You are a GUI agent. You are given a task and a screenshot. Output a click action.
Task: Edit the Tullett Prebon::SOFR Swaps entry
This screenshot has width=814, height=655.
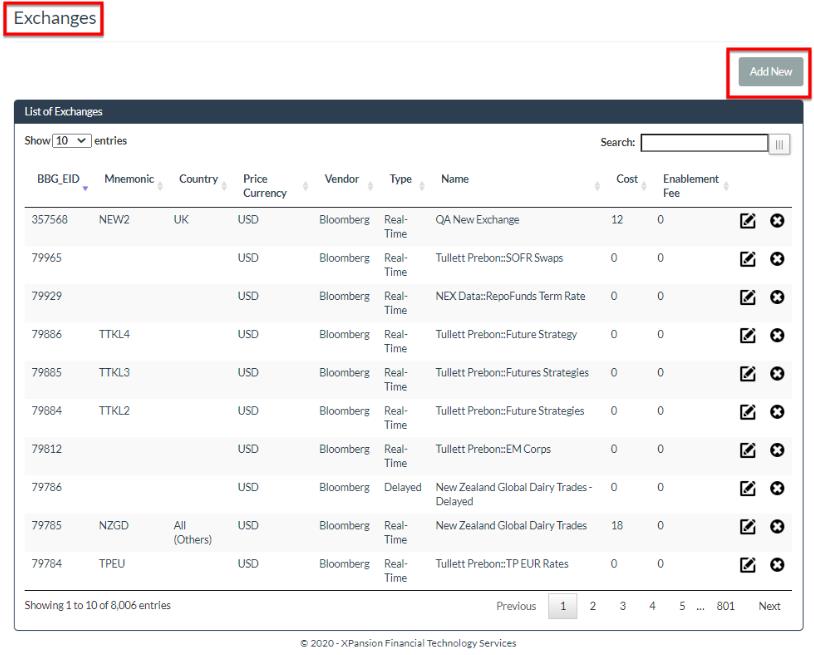point(745,259)
